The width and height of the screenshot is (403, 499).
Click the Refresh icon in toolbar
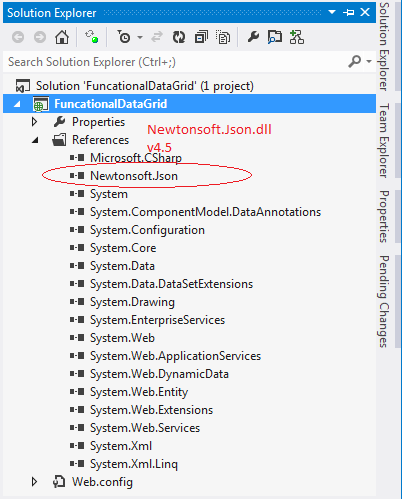[x=179, y=37]
